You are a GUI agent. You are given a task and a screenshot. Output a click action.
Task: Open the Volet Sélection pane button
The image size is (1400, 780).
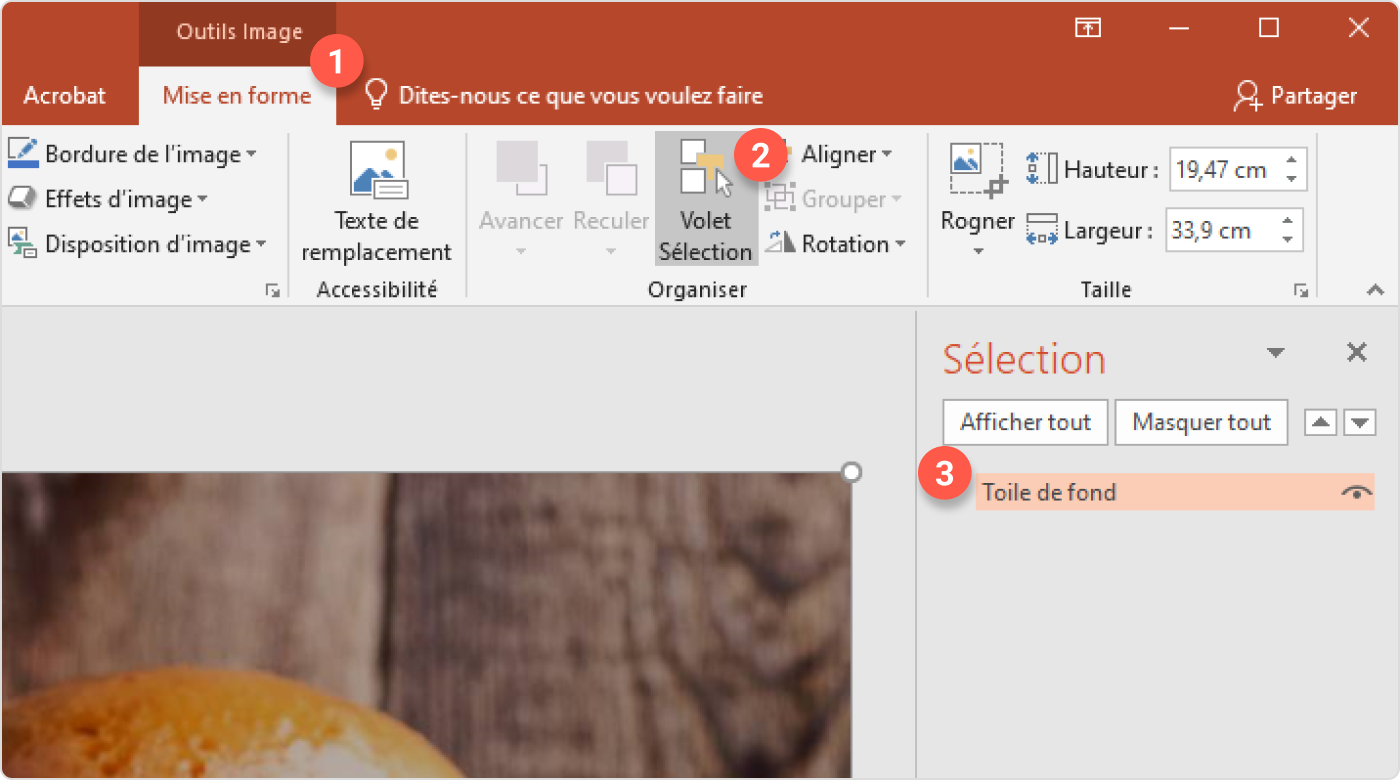tap(706, 200)
